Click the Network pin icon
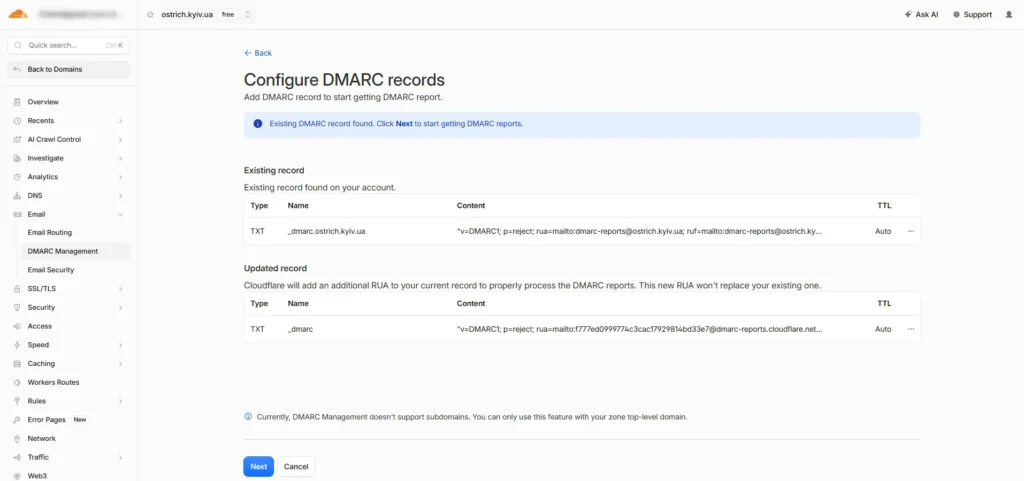 (x=17, y=439)
